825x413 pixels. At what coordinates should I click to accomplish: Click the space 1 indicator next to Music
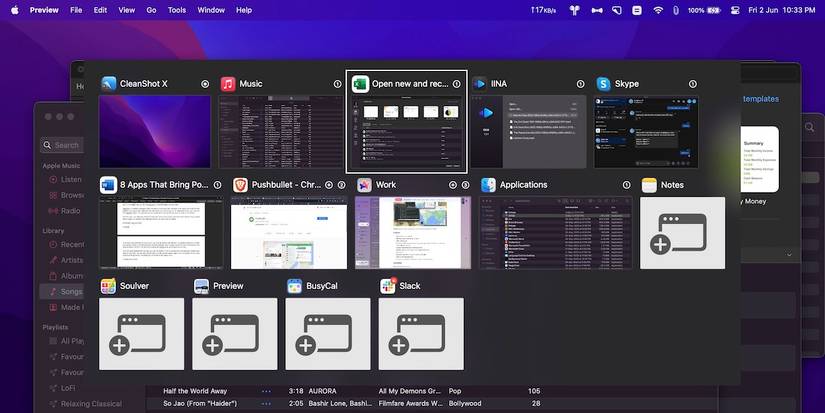tap(337, 84)
